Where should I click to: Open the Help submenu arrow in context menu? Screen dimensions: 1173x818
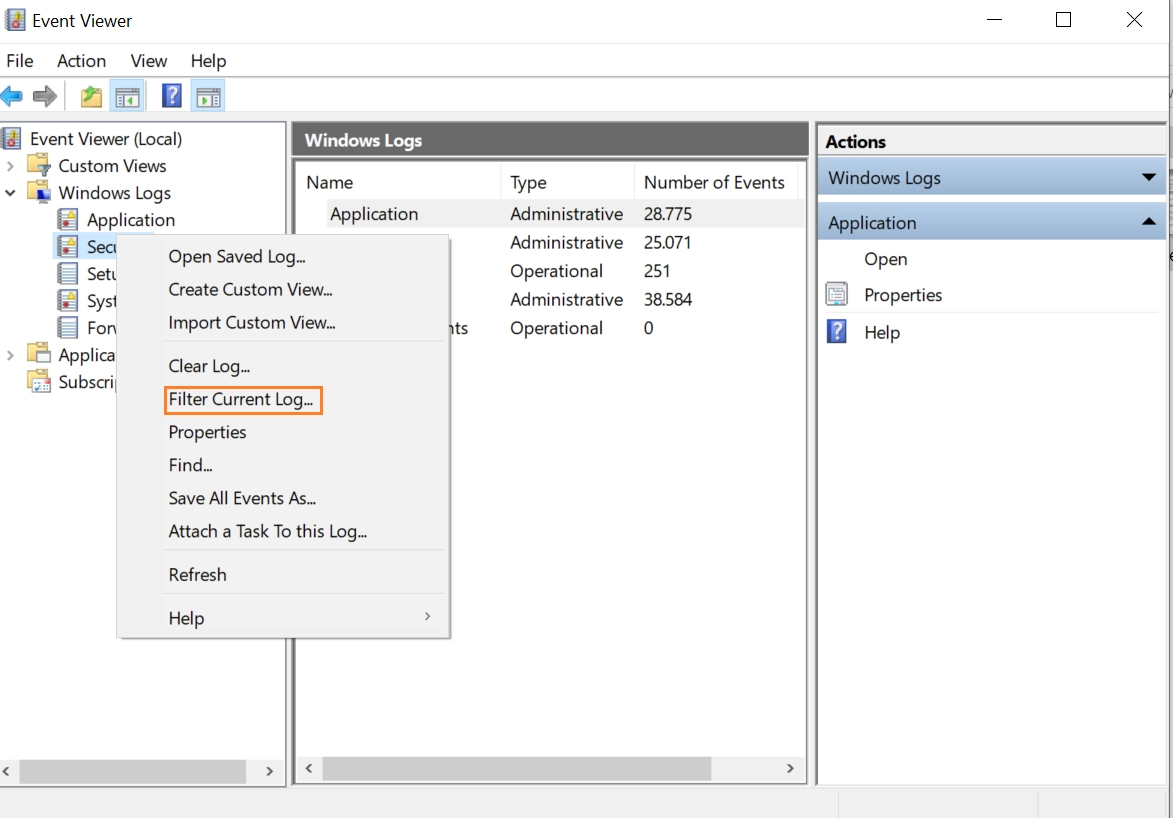coord(427,616)
